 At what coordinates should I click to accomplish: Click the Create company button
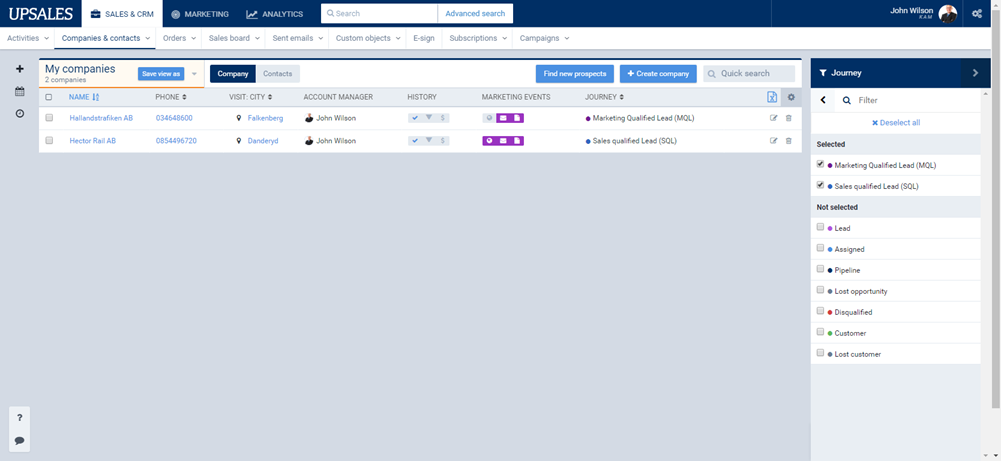pos(658,74)
